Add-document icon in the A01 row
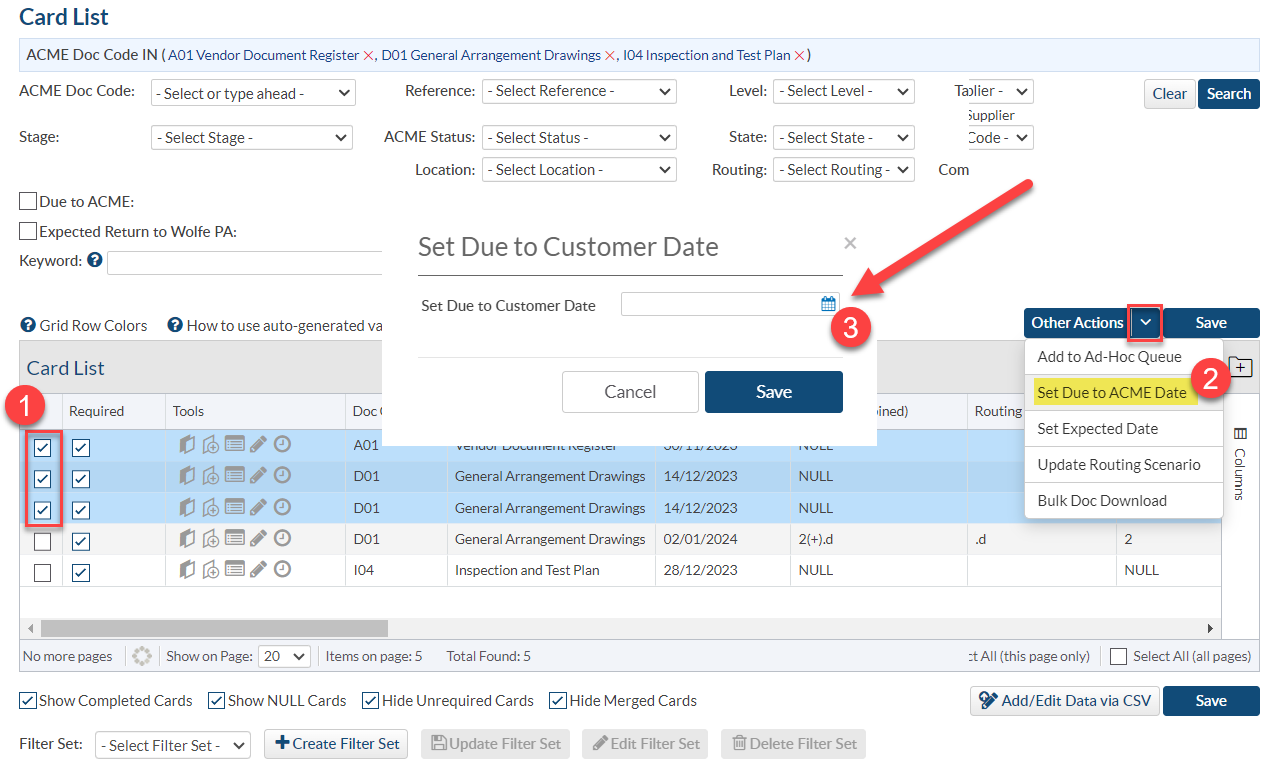This screenshot has height=764, width=1282. pos(210,444)
